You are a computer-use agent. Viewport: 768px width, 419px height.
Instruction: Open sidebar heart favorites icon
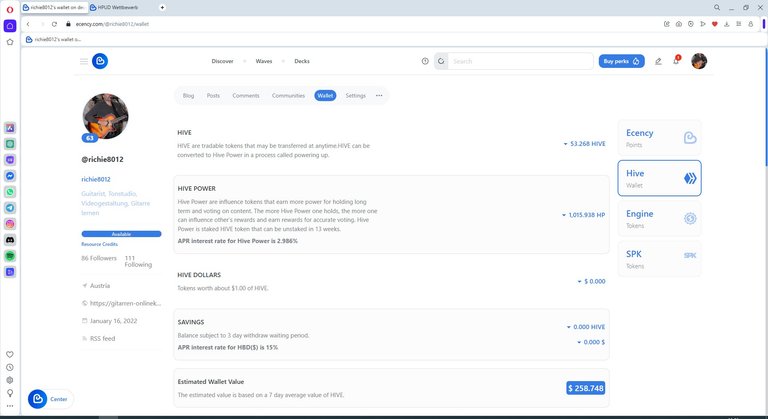(x=10, y=354)
